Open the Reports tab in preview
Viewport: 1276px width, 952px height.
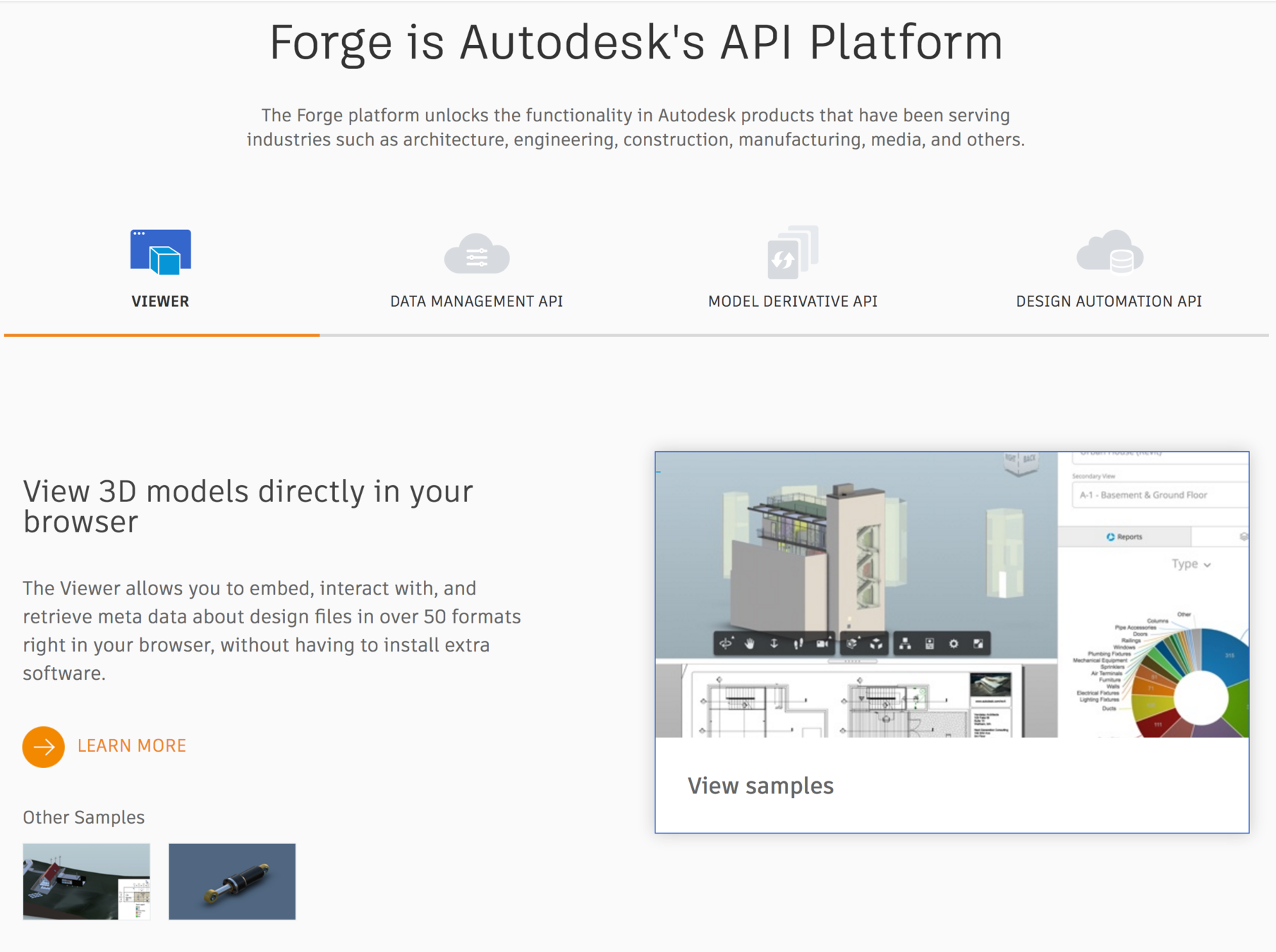click(x=1124, y=537)
